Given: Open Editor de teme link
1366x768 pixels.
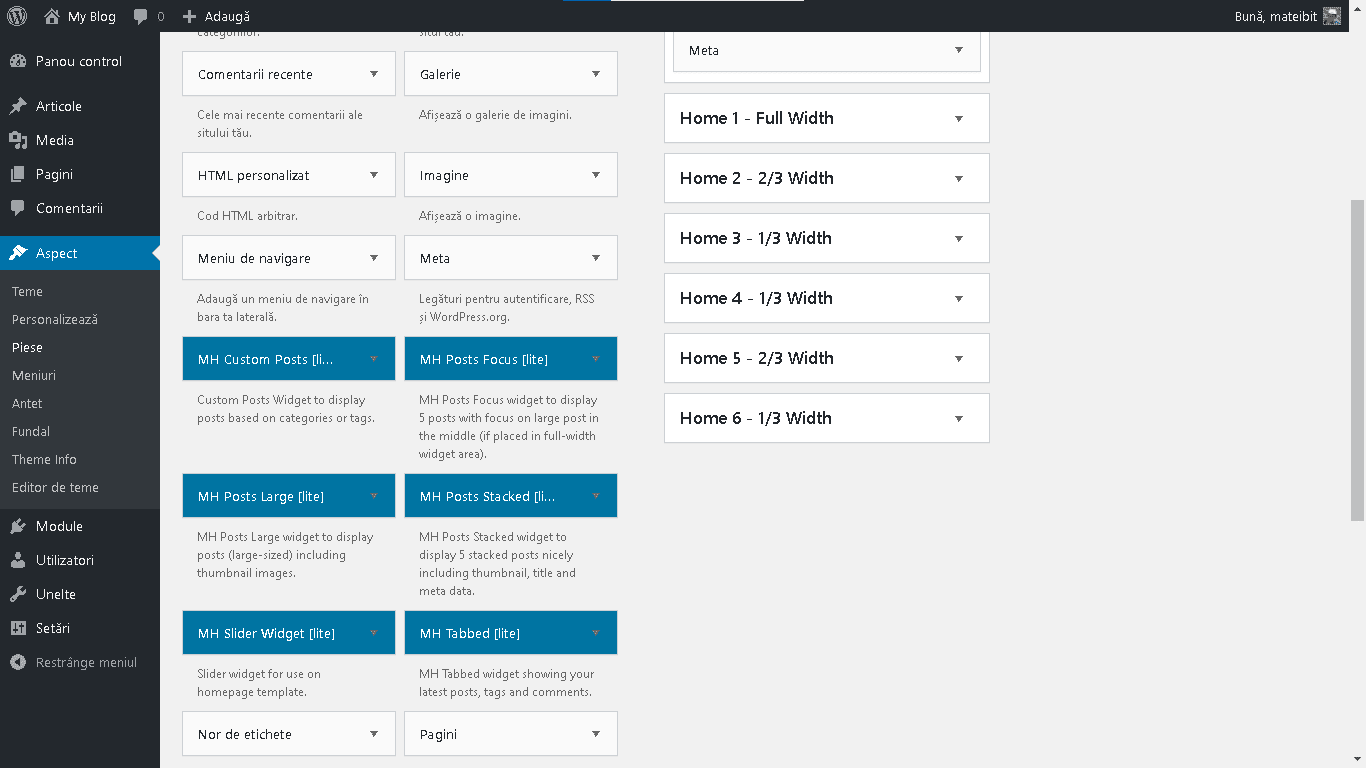Looking at the screenshot, I should pyautogui.click(x=55, y=487).
